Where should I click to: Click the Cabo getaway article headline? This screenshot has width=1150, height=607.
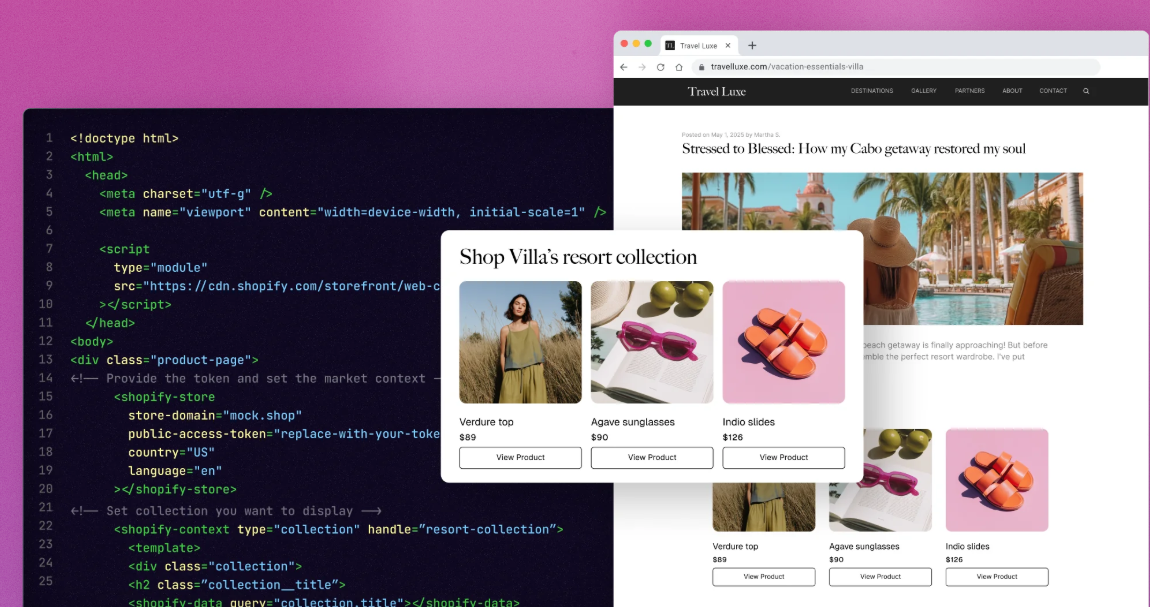coord(854,149)
